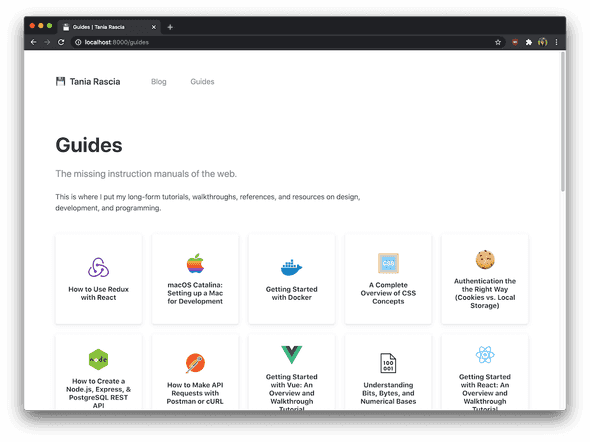Click the orange Postman icon

tap(195, 363)
